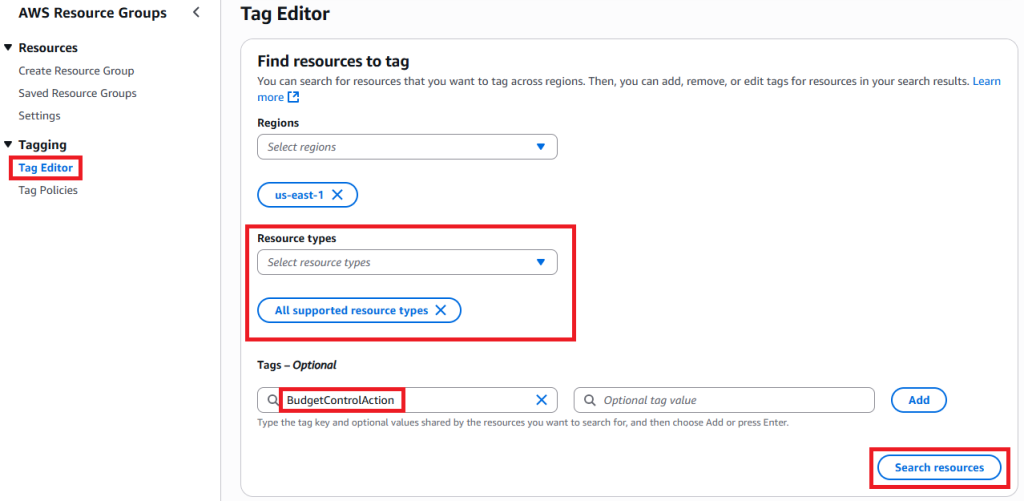Image resolution: width=1024 pixels, height=501 pixels.
Task: Click the Tags – Optional label
Action: point(297,365)
